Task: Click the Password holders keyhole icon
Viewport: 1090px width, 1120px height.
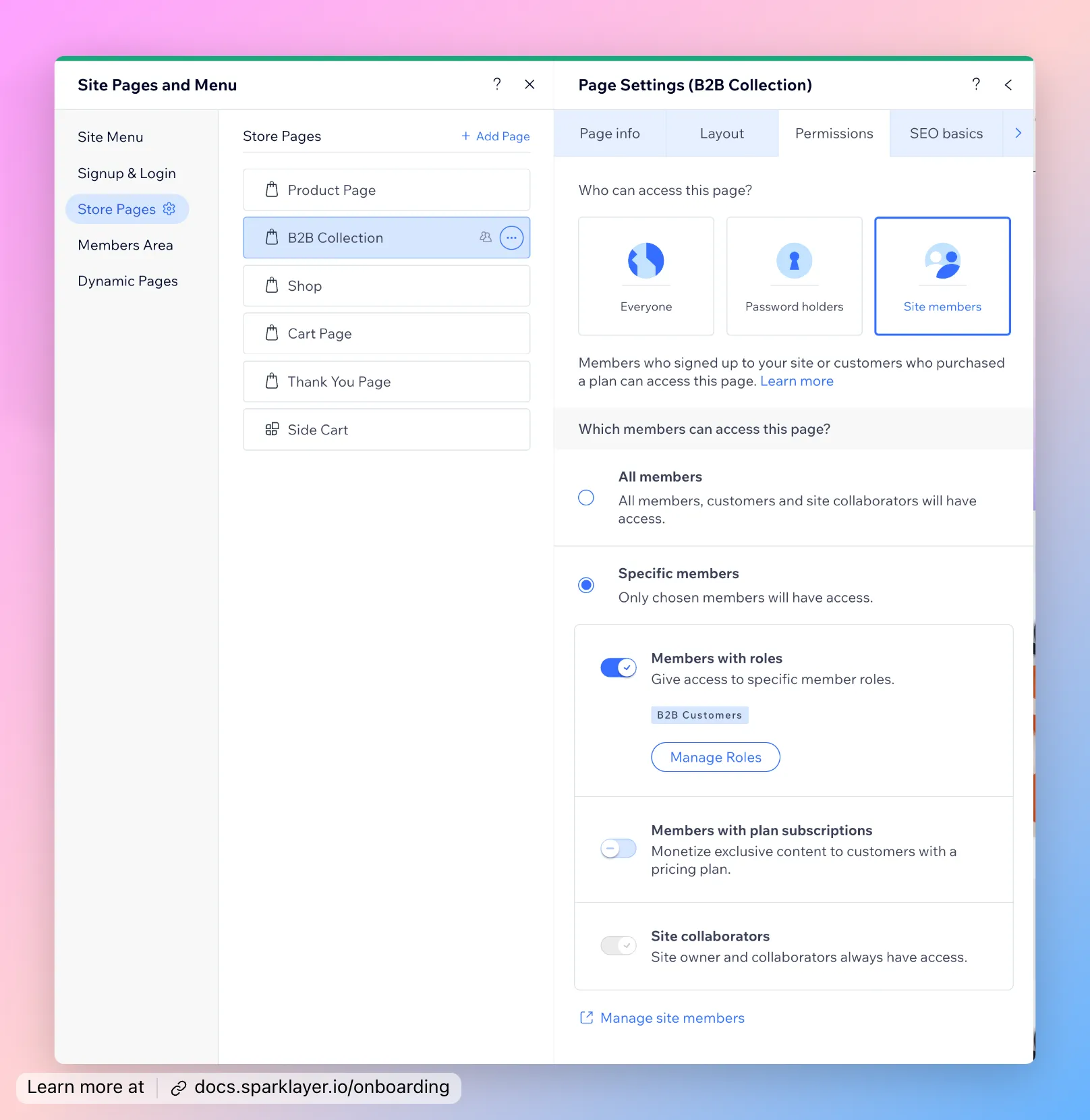Action: tap(794, 260)
